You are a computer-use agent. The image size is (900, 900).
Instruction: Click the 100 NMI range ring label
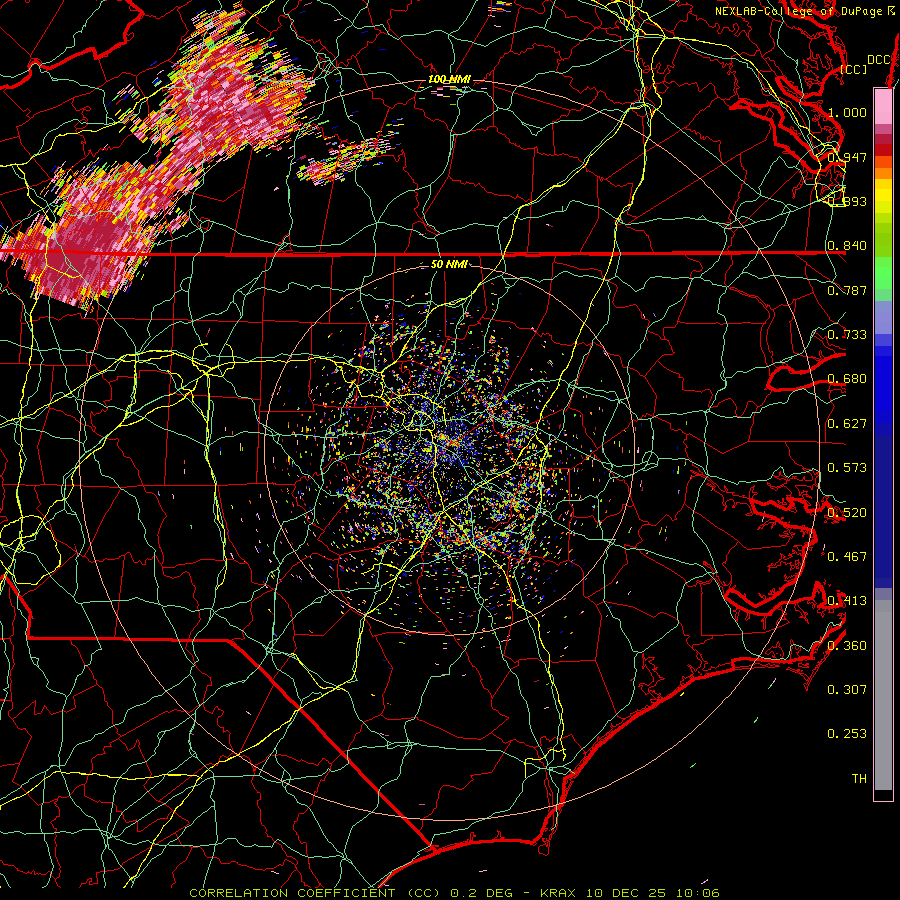[450, 79]
